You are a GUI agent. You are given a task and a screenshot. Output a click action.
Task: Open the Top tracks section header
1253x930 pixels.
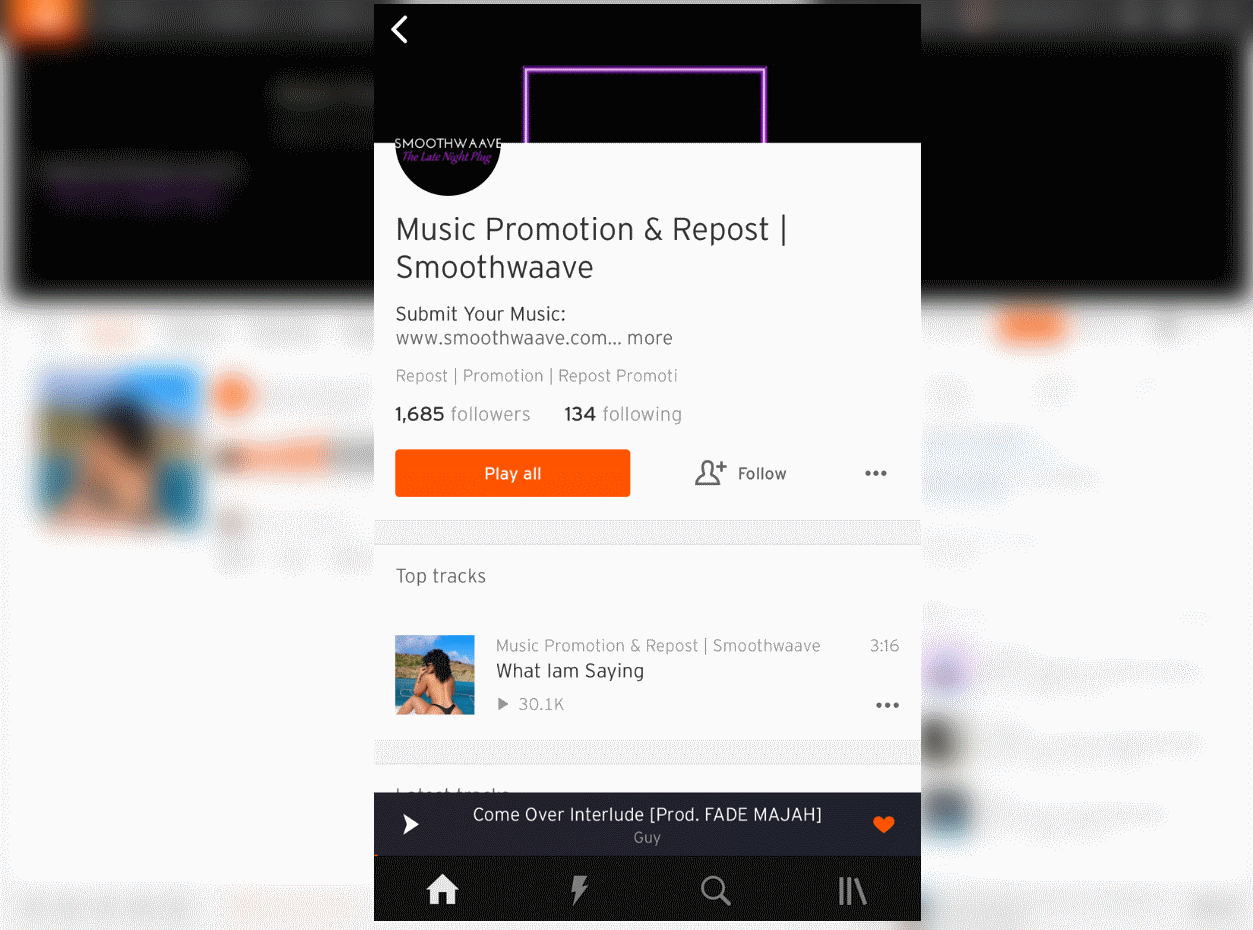[441, 576]
